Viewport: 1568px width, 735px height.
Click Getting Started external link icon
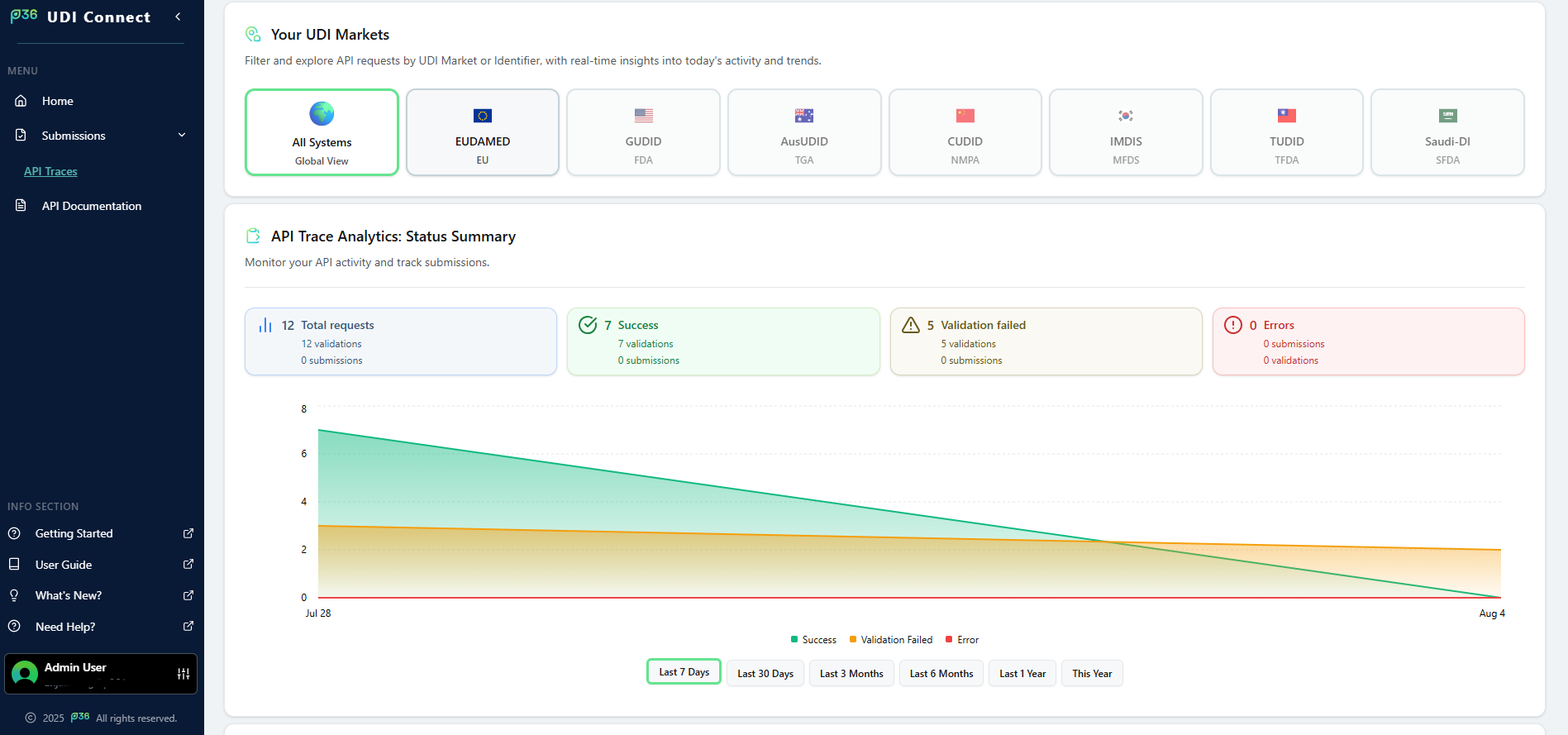click(188, 533)
